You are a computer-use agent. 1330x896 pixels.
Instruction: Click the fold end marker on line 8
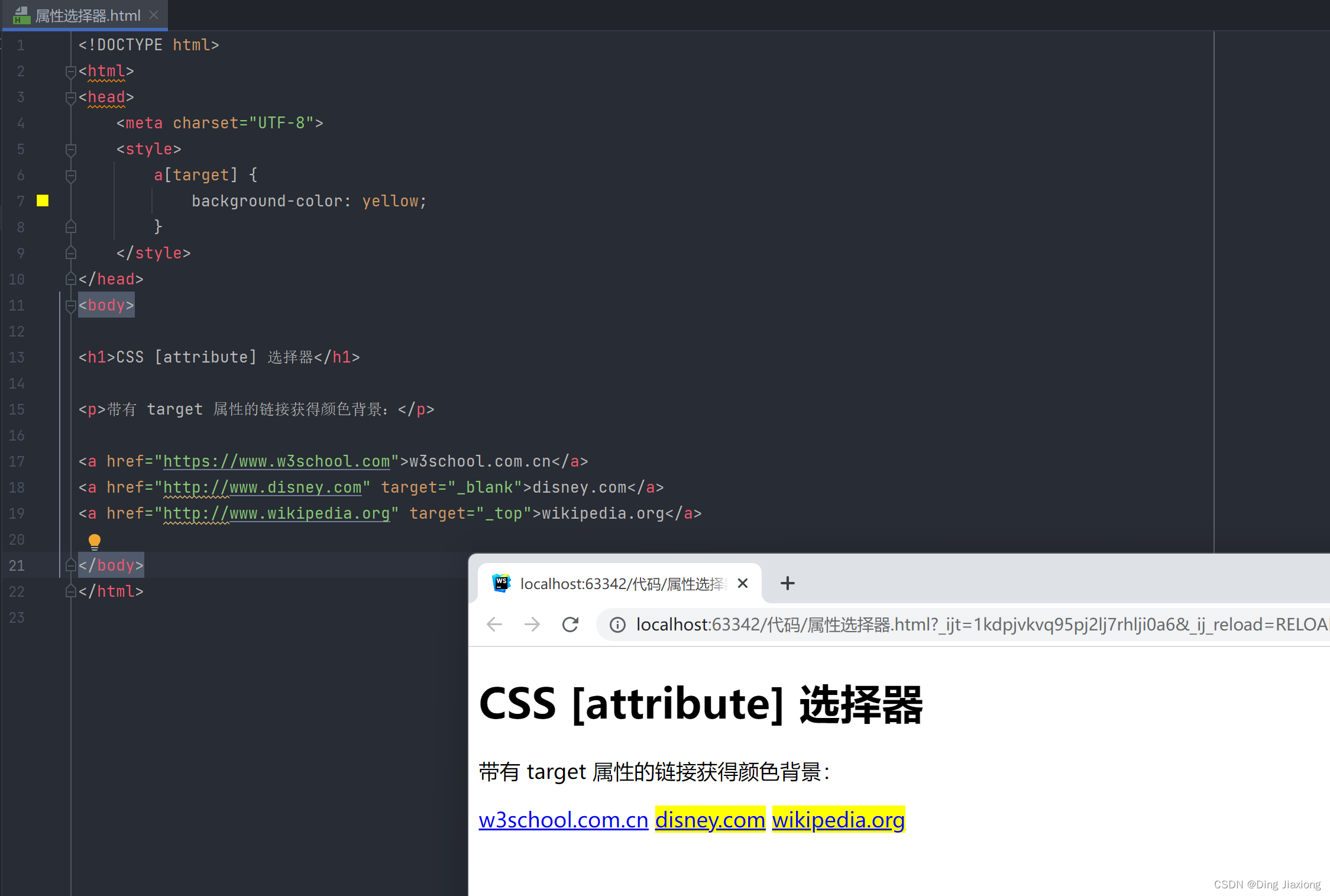pos(70,227)
